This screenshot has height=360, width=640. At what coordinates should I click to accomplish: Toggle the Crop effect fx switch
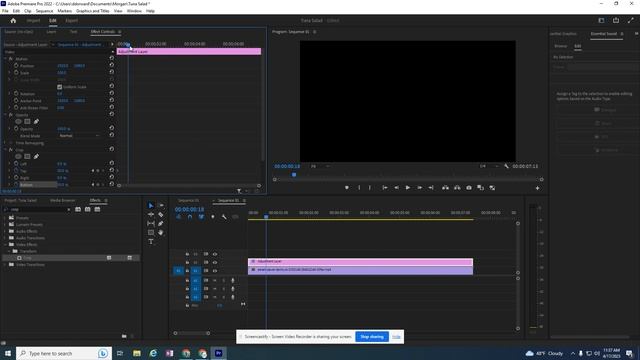coord(11,150)
